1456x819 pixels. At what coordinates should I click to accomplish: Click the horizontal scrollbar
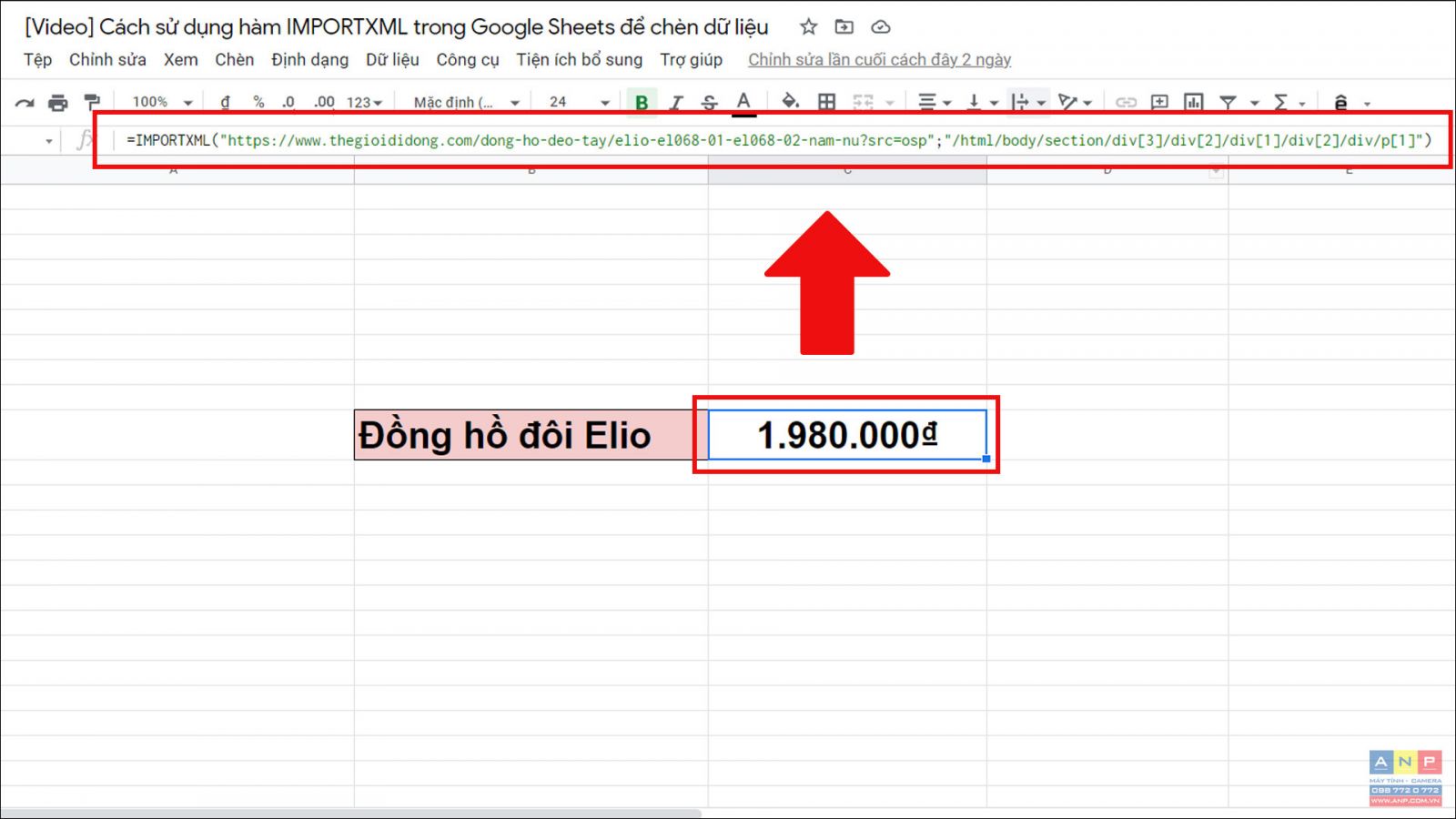tap(351, 813)
